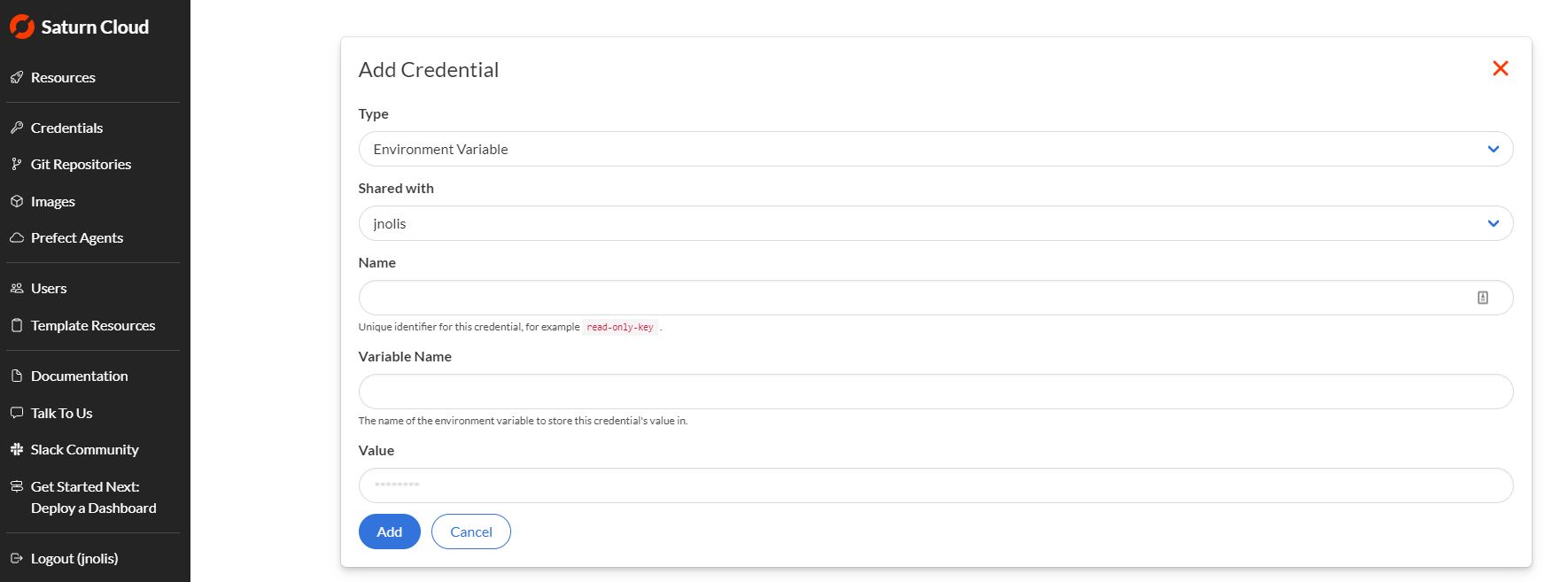The width and height of the screenshot is (1568, 582).
Task: Open the Type dropdown
Action: point(935,149)
